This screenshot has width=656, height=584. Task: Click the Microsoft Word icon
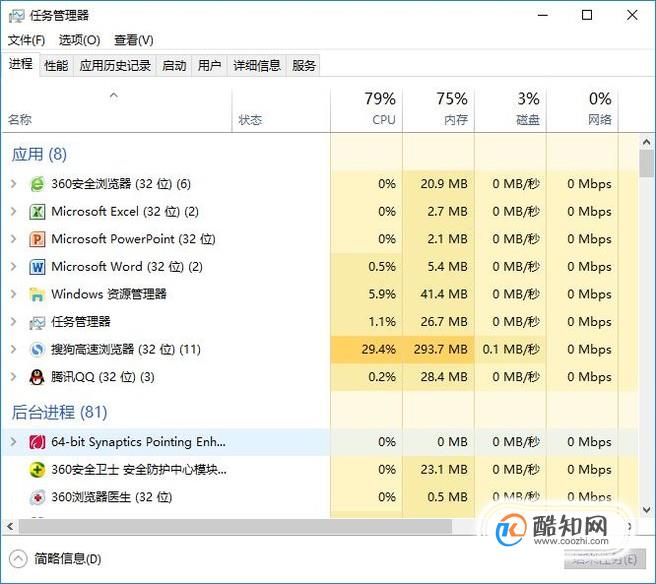37,267
